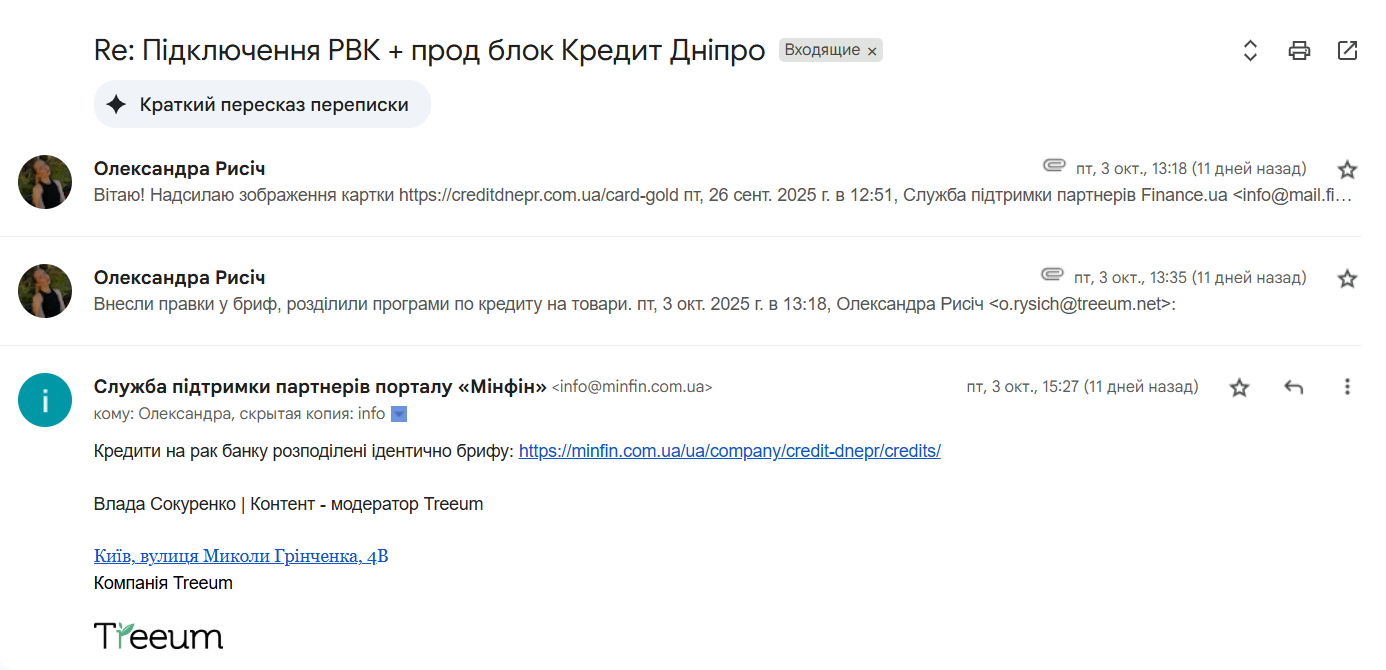Open more options for the 15:27 message
Viewport: 1386px width, 670px height.
[1347, 387]
